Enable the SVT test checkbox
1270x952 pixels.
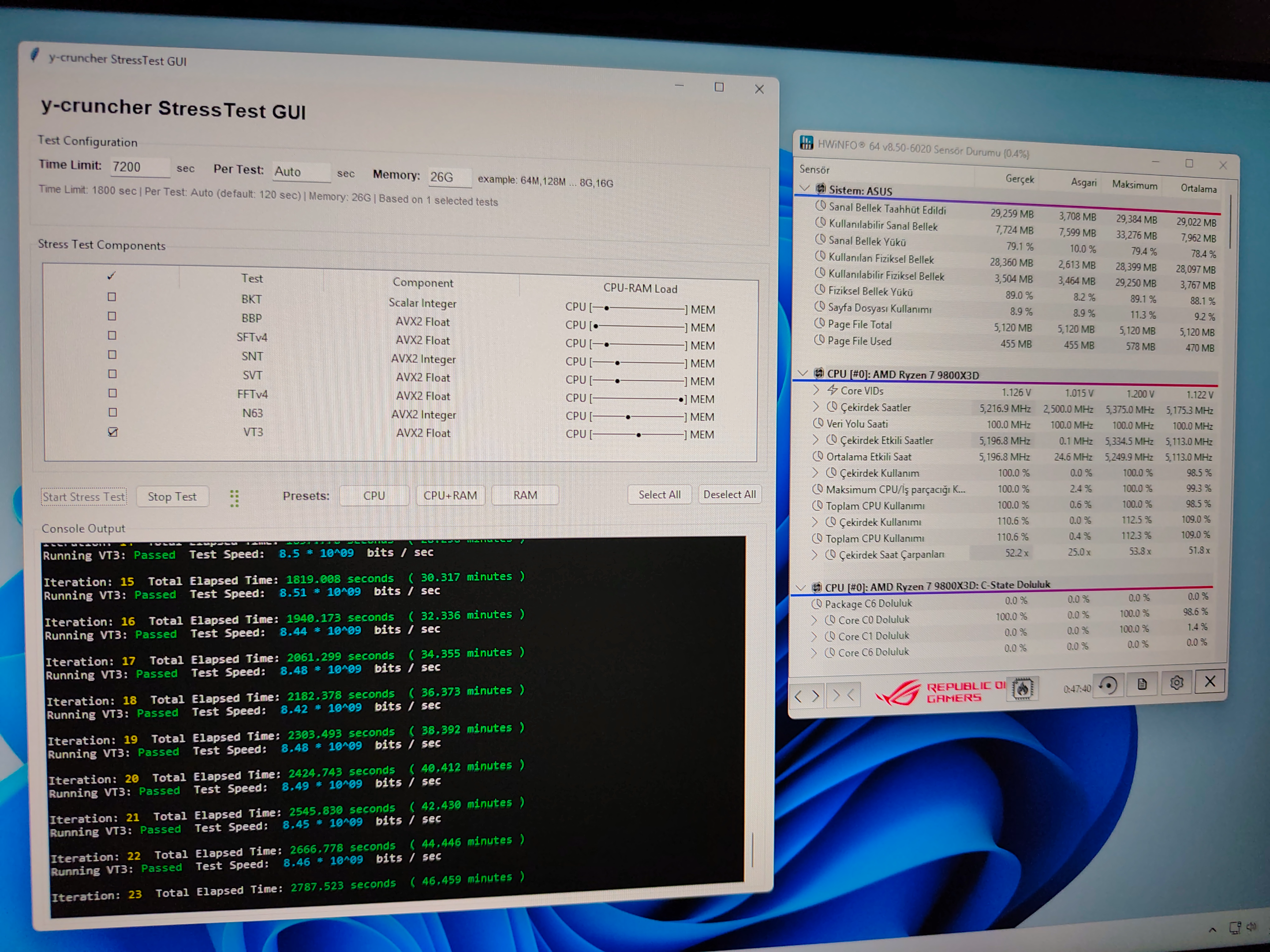(x=112, y=374)
